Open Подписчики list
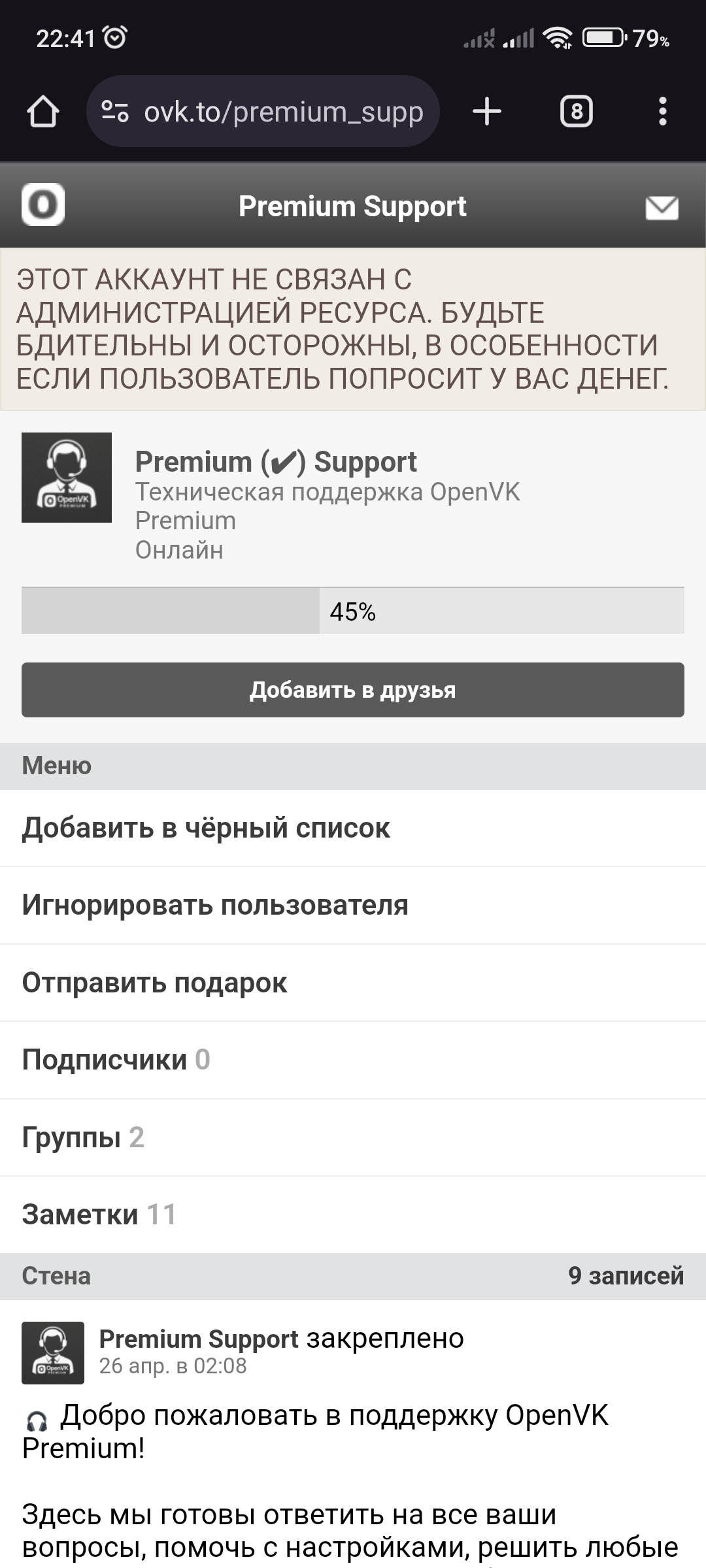 pyautogui.click(x=353, y=1060)
